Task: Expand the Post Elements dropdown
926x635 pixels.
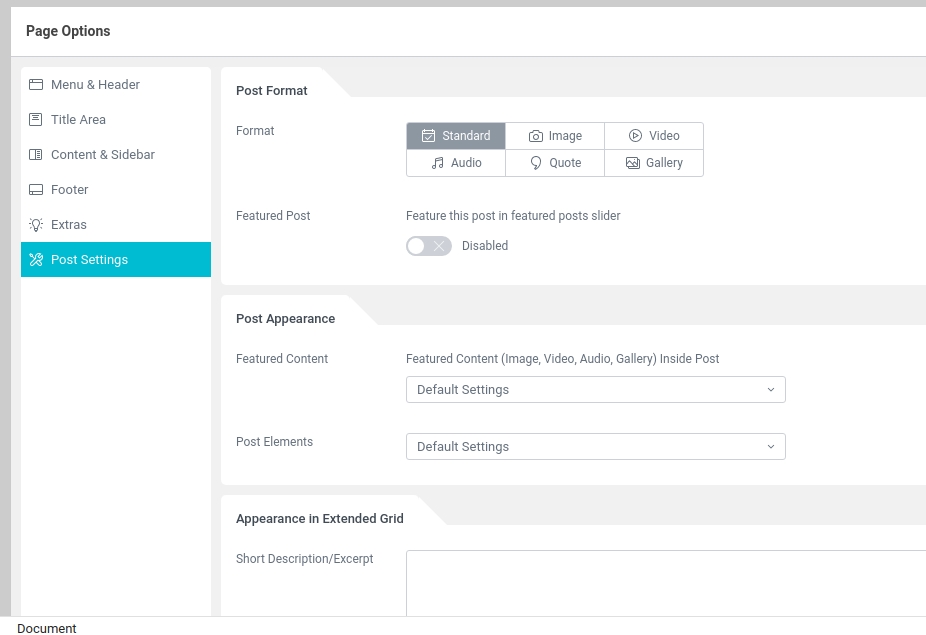Action: click(x=595, y=447)
